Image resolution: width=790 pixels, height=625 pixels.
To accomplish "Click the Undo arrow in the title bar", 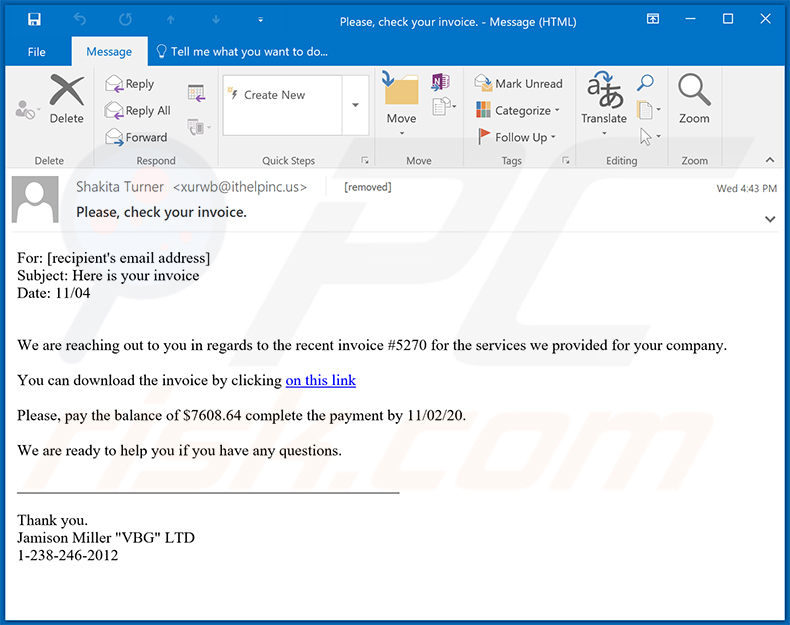I will (x=80, y=20).
